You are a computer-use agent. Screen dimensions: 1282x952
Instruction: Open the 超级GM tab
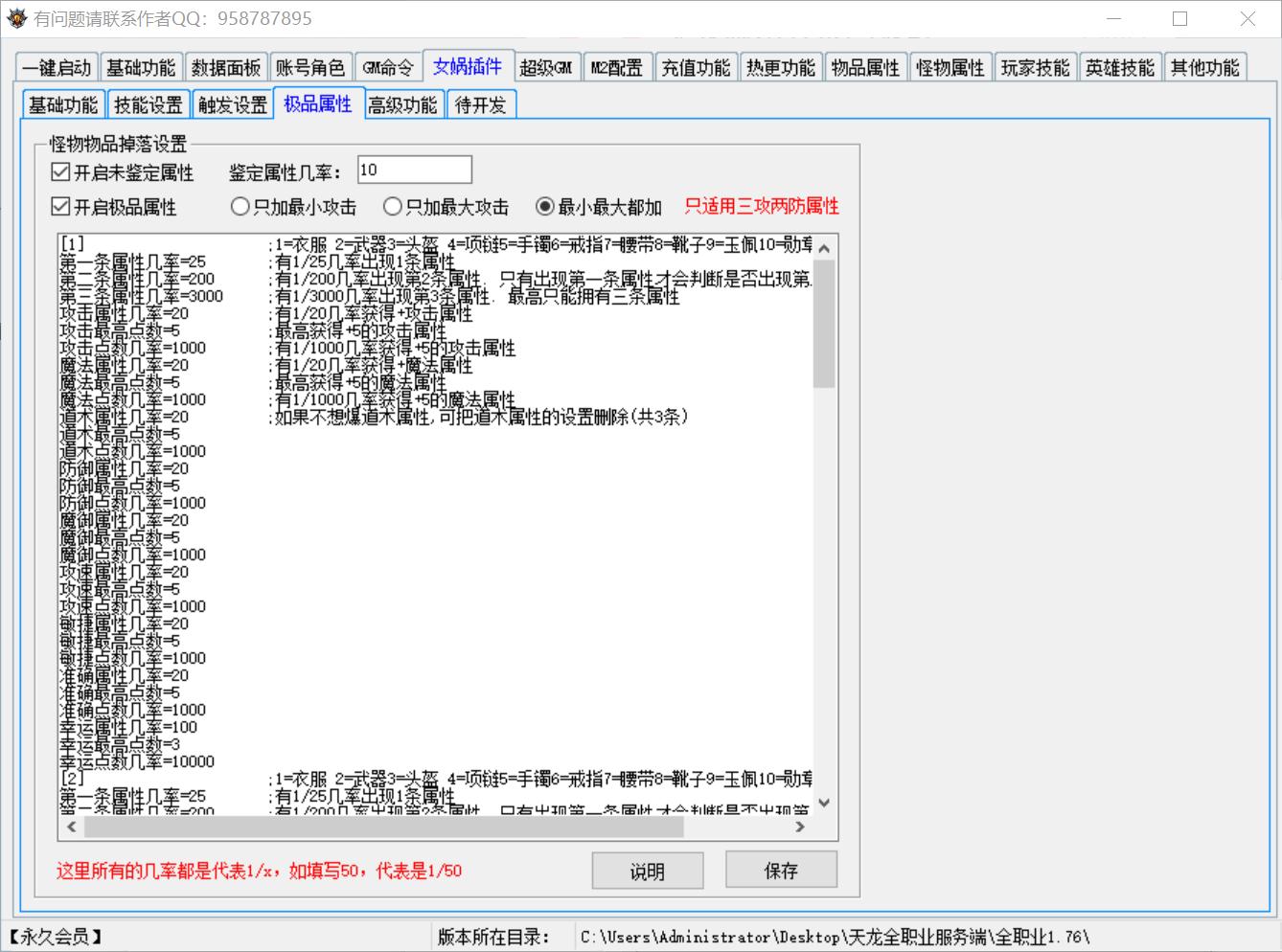point(546,67)
